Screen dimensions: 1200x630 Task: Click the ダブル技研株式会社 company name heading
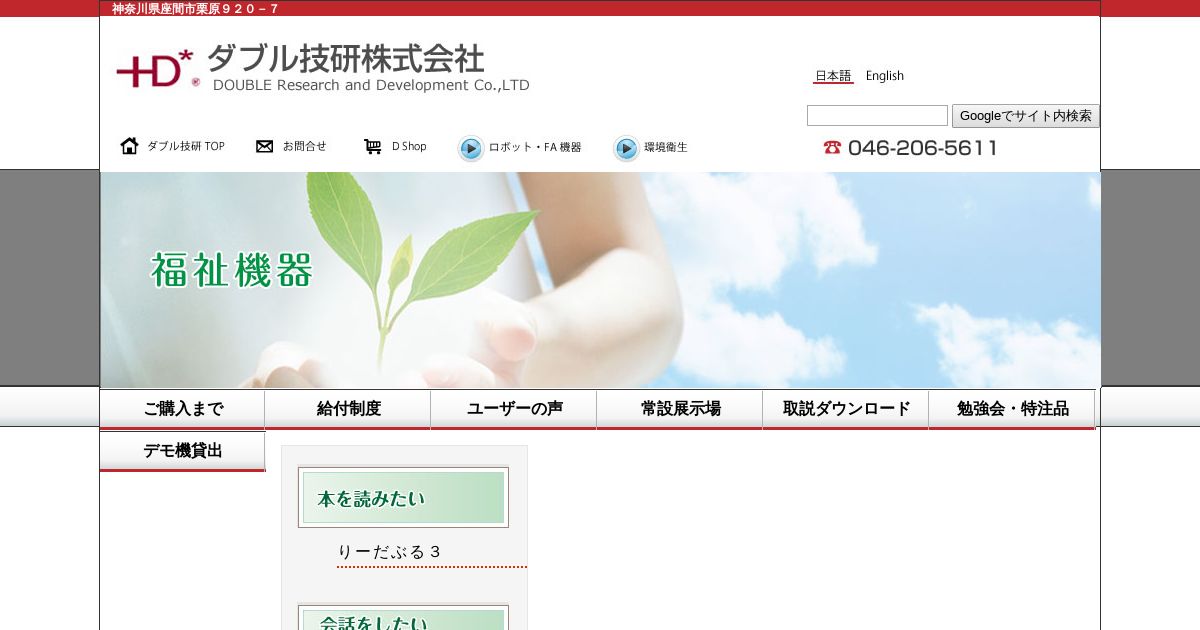tap(346, 58)
